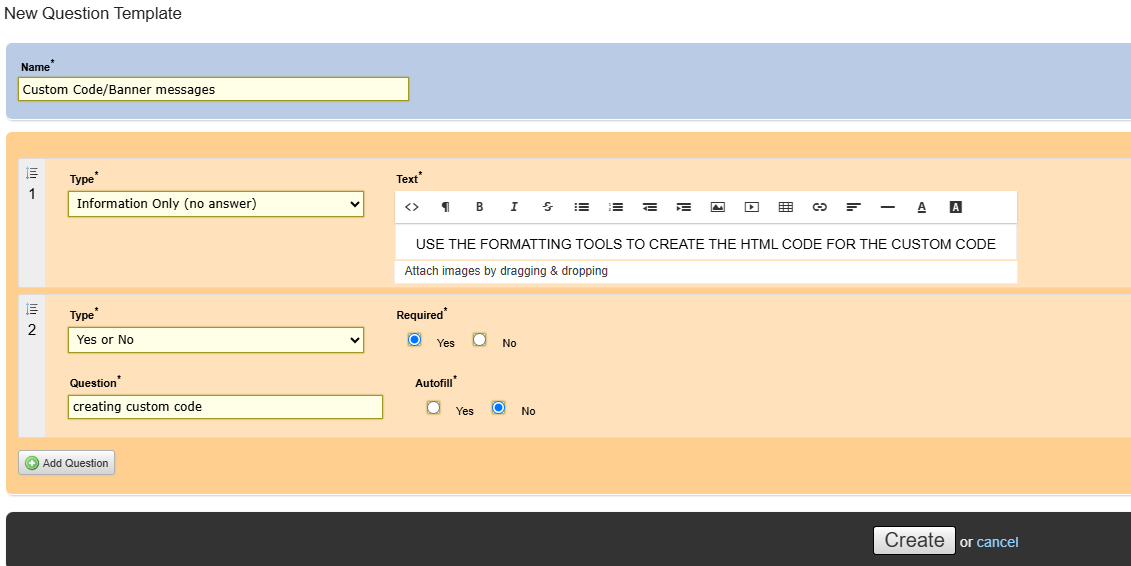Insert a hyperlink using link icon

[819, 207]
